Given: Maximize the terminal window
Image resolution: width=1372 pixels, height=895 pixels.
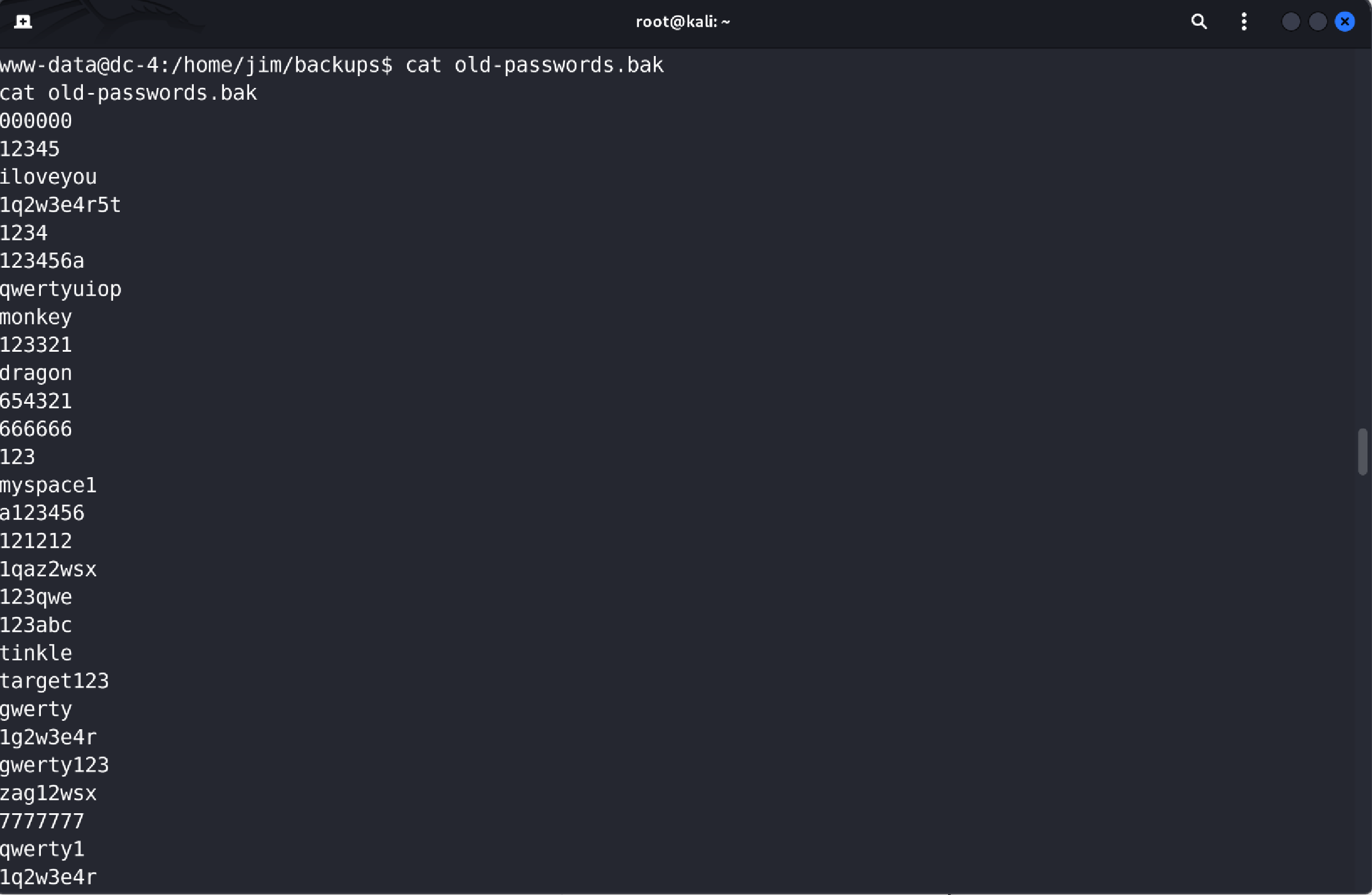Looking at the screenshot, I should (1318, 22).
